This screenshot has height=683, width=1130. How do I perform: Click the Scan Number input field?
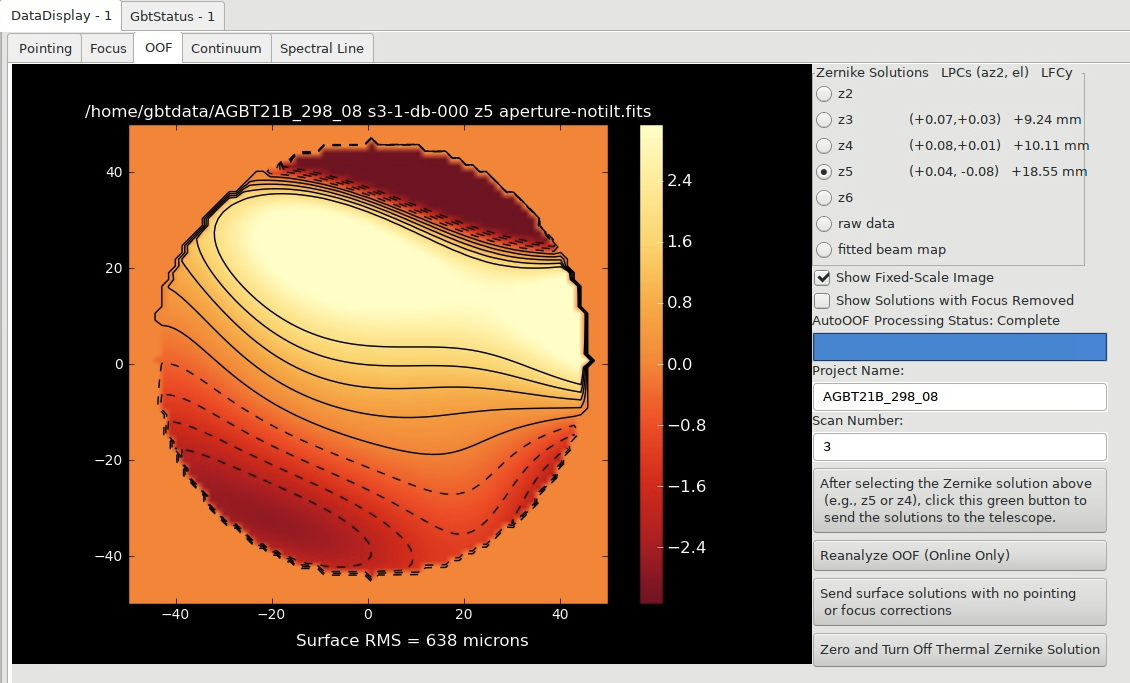(959, 447)
